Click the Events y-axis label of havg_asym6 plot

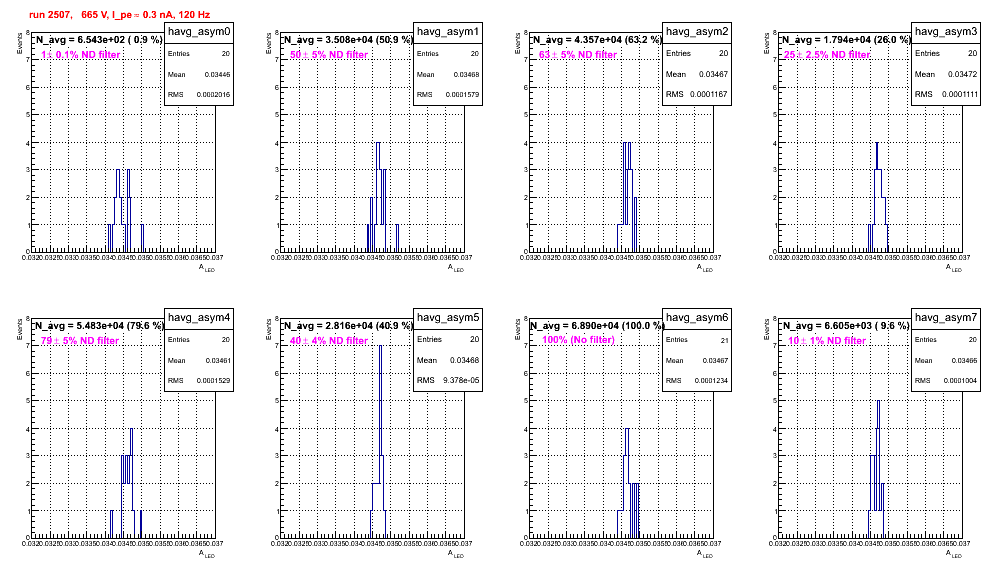tap(518, 329)
